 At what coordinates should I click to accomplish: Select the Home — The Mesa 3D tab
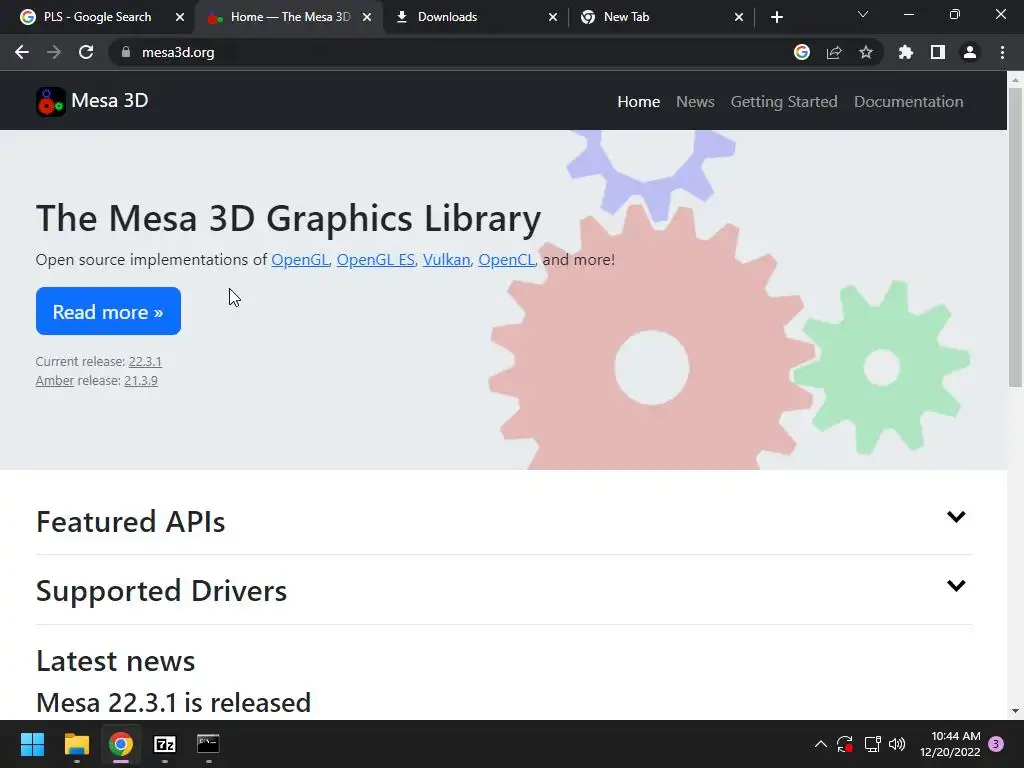(290, 17)
